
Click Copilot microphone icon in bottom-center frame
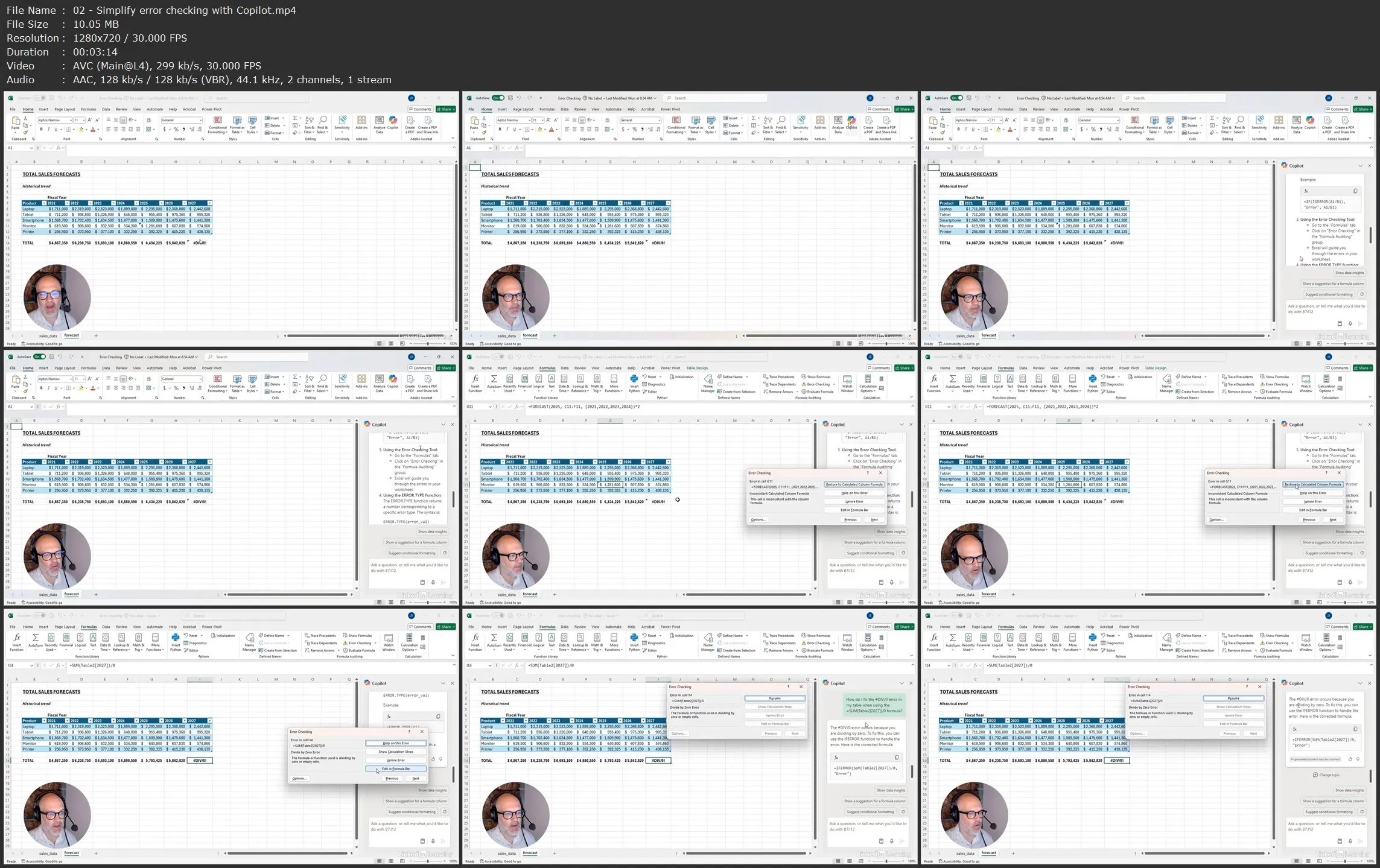[x=891, y=841]
